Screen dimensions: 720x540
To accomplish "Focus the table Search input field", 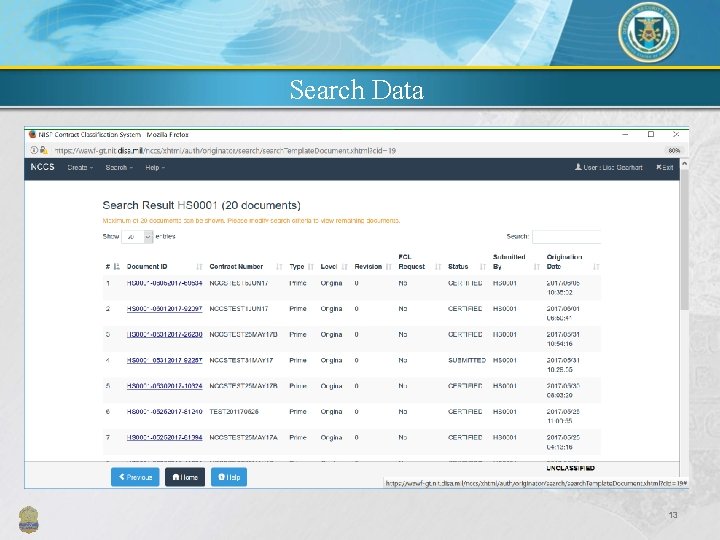I will point(566,236).
